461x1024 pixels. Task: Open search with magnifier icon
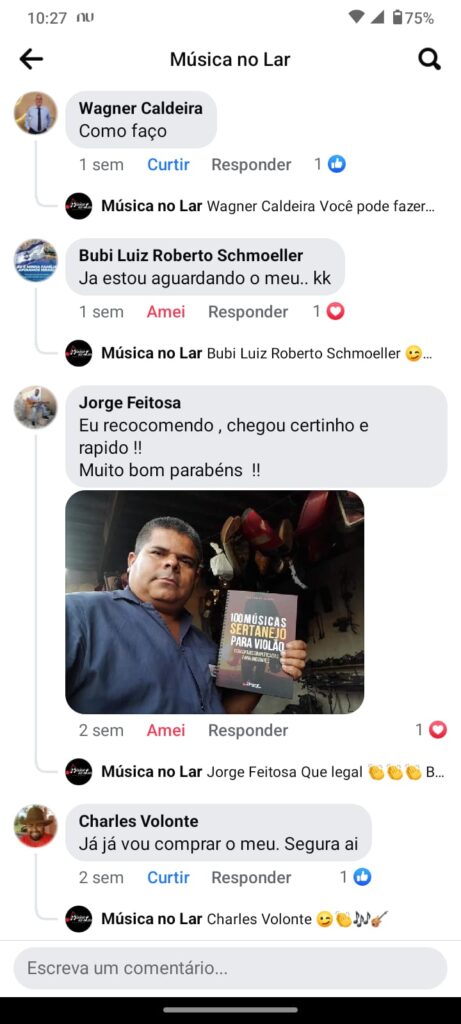coord(429,59)
